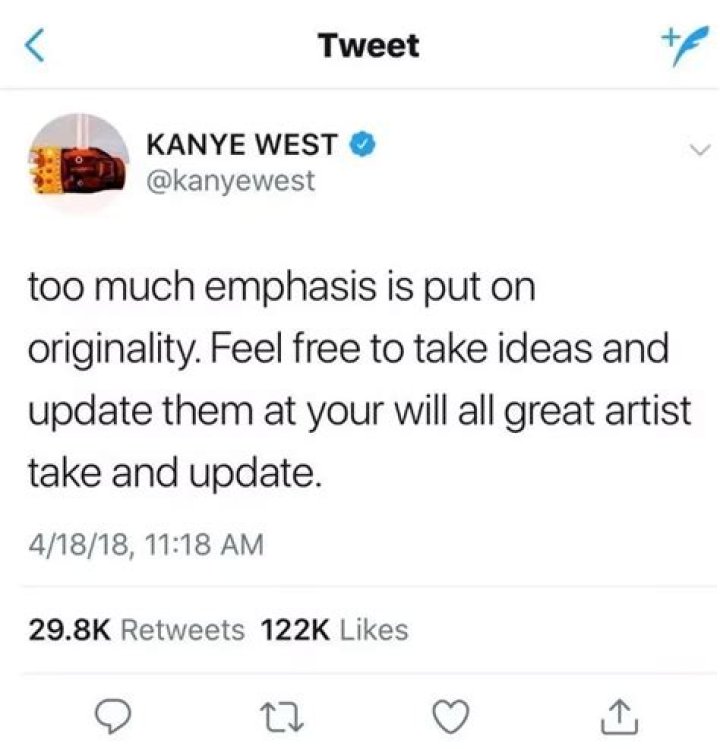Share the tweet via upload arrow icon

click(619, 717)
